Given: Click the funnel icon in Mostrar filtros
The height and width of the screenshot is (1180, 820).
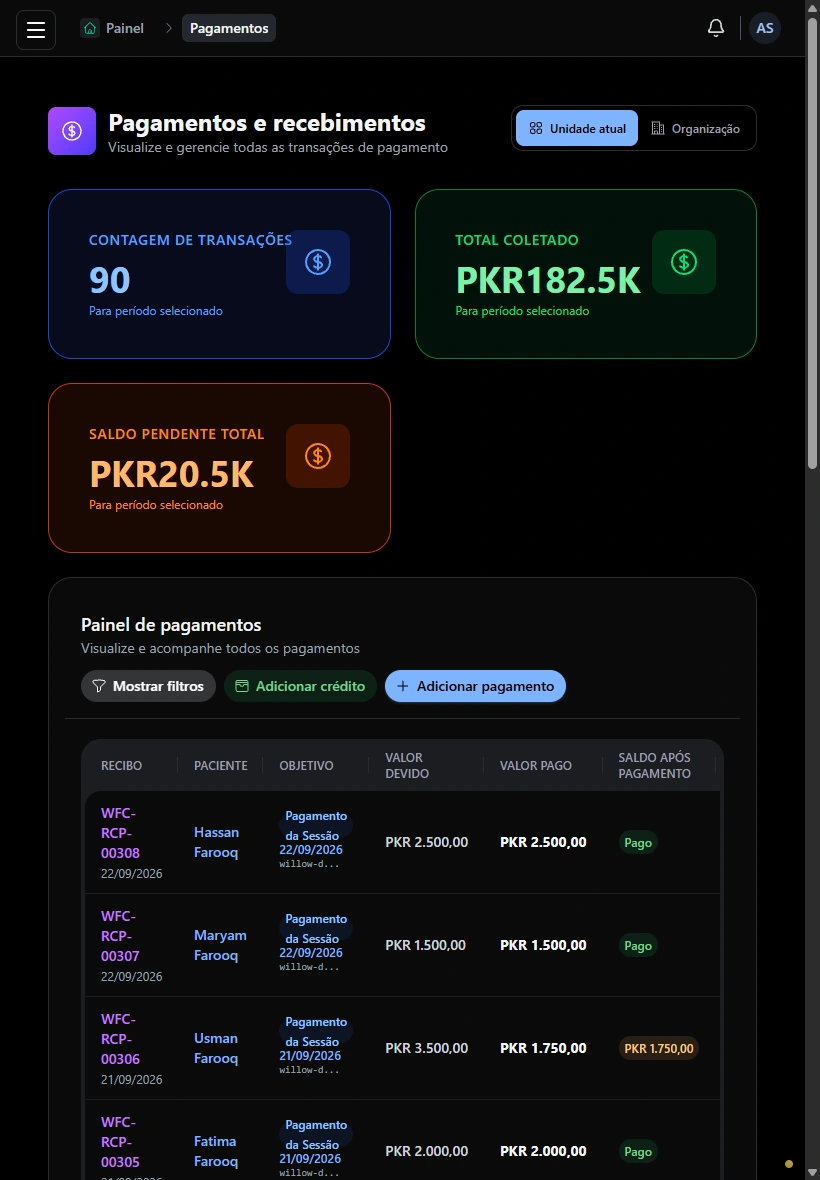Looking at the screenshot, I should [x=99, y=686].
